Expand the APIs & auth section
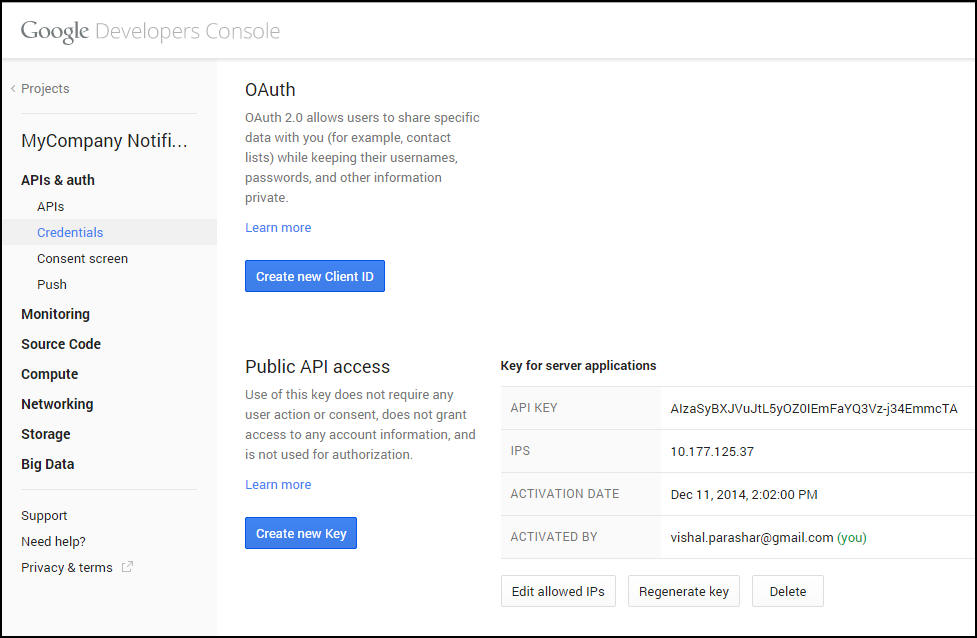The image size is (977, 638). [x=58, y=180]
